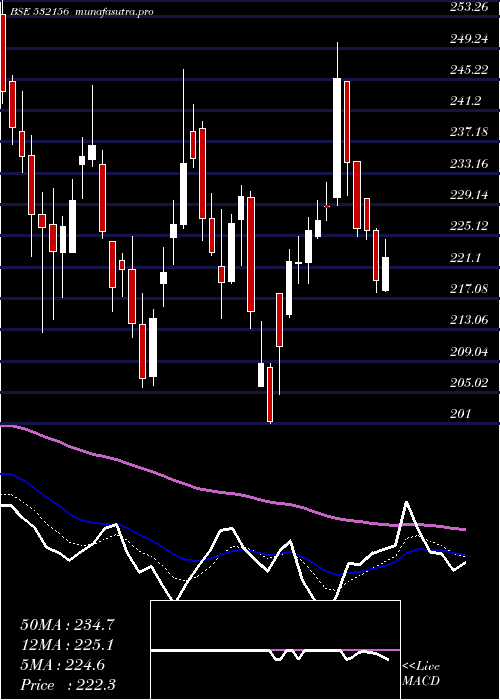Click the lowest red candle touching 201
500x700 pixels.
tap(270, 394)
